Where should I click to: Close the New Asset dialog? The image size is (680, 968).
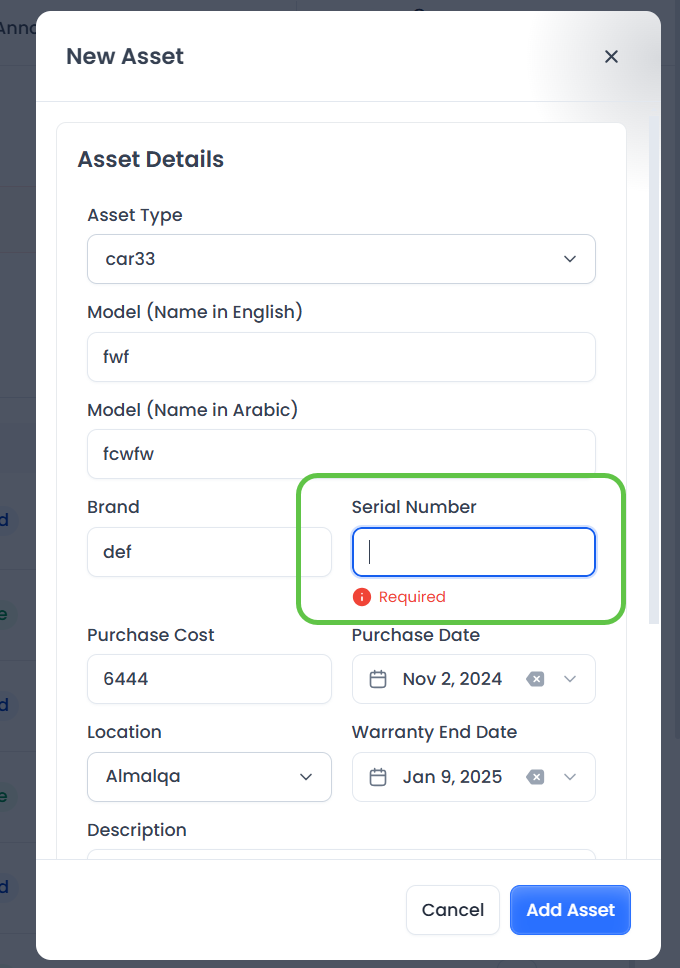pyautogui.click(x=611, y=57)
